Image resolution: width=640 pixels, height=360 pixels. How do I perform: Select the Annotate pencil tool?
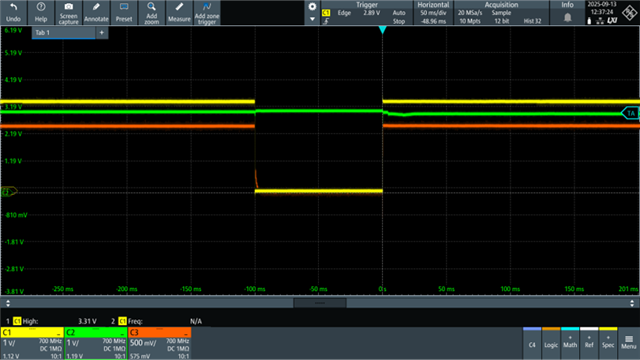(96, 12)
